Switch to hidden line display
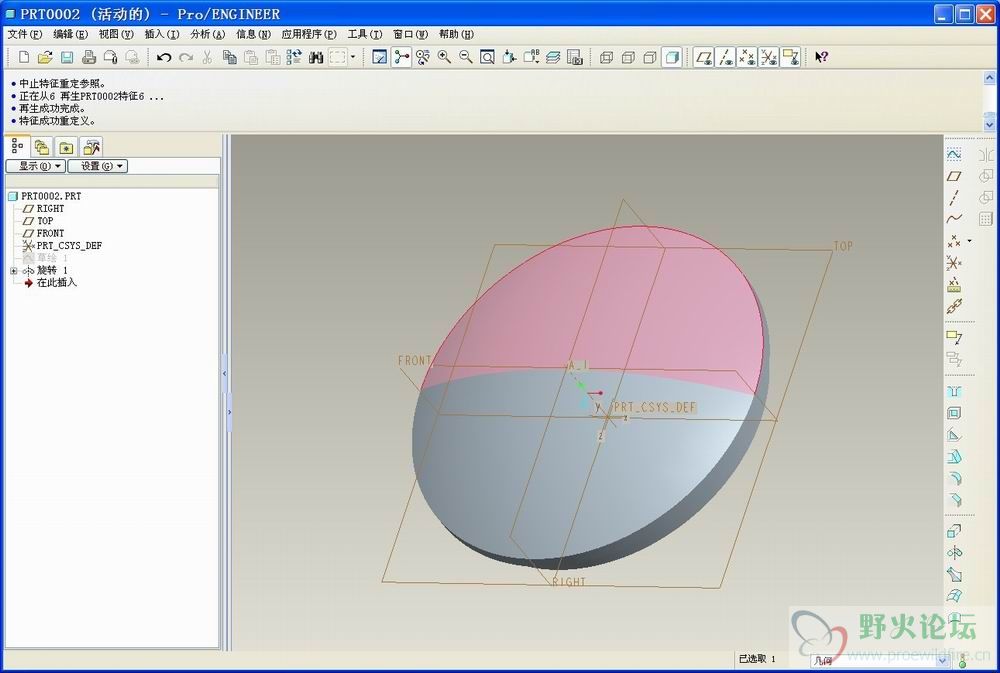This screenshot has height=673, width=1000. tap(628, 57)
